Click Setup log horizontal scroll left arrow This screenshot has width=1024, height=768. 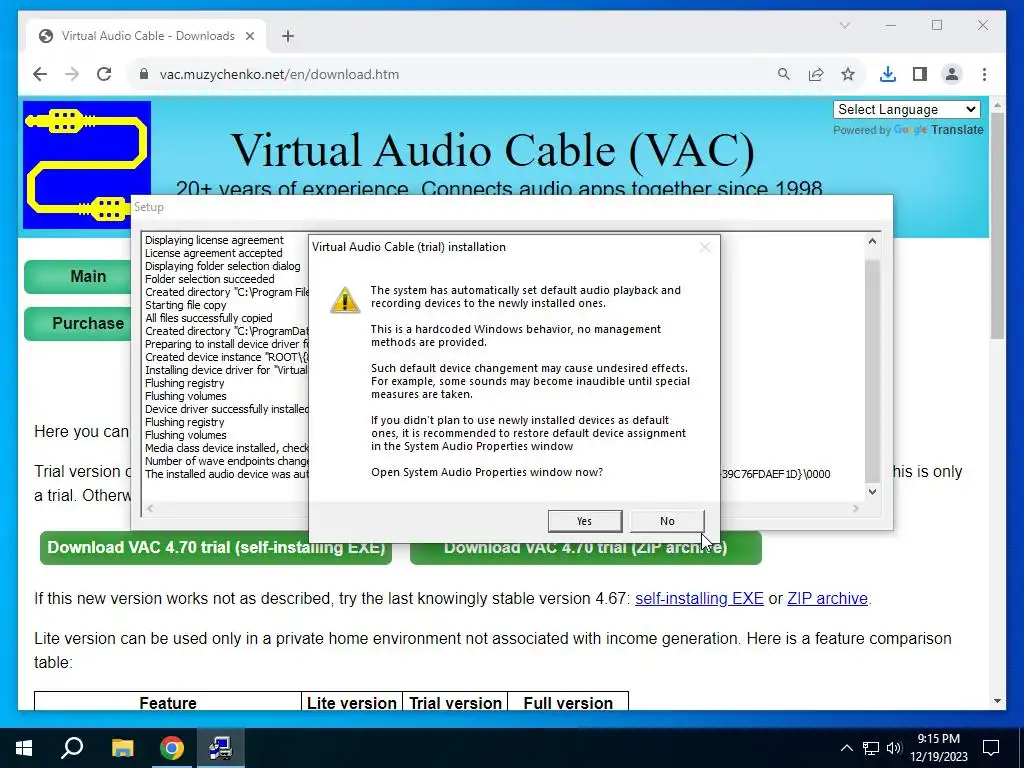(x=150, y=508)
